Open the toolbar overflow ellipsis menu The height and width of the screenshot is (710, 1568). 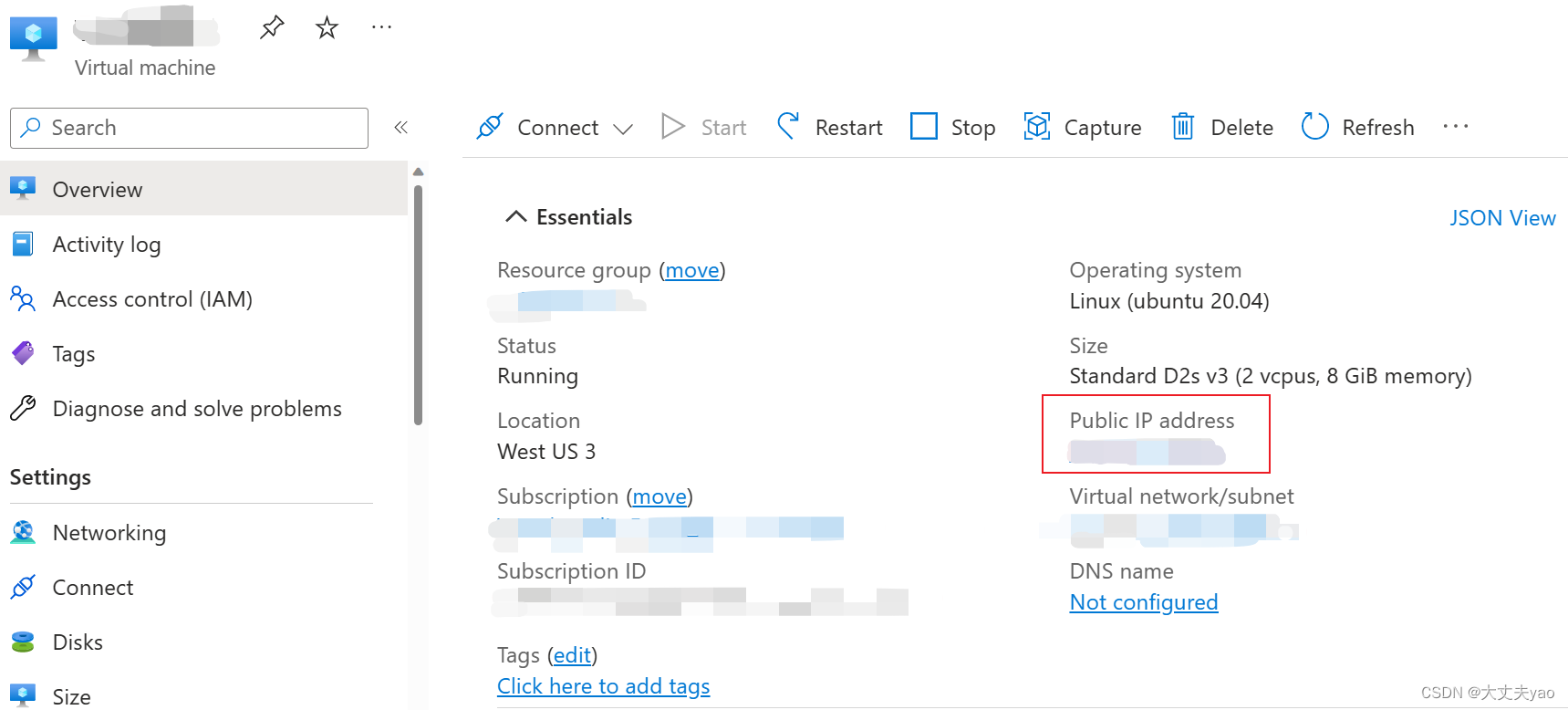click(1456, 126)
